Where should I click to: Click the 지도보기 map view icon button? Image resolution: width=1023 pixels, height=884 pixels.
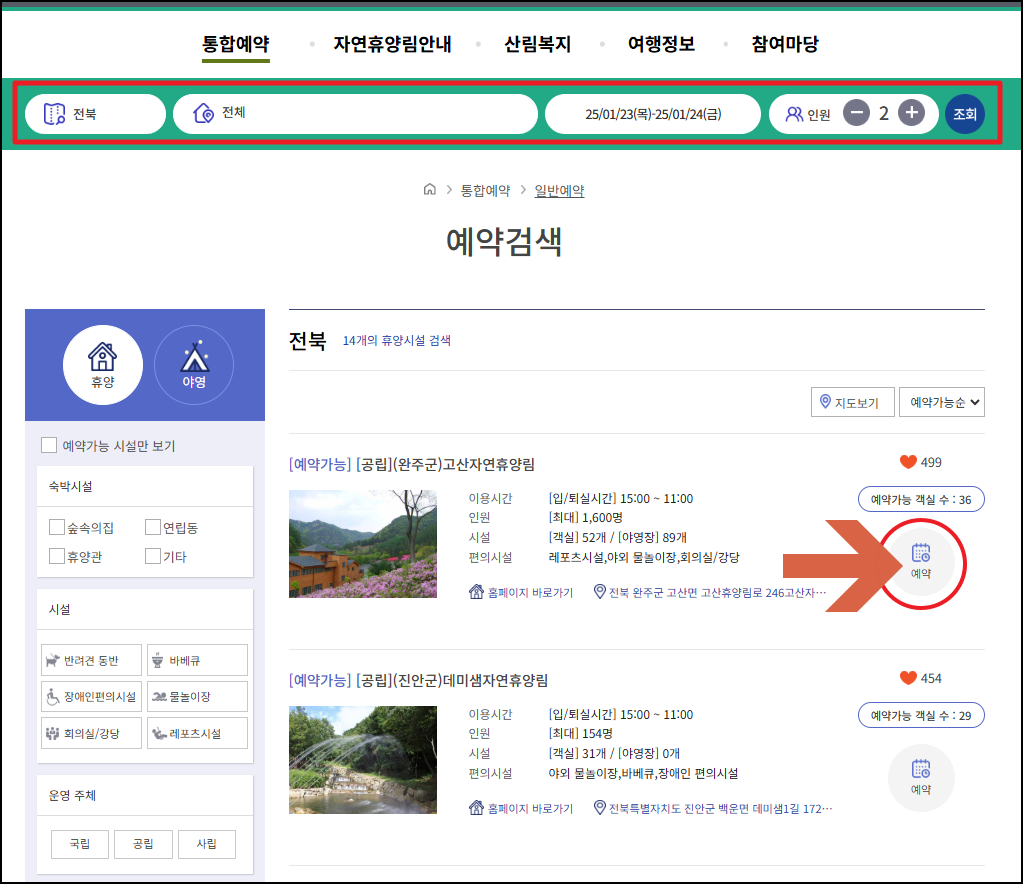pos(852,401)
